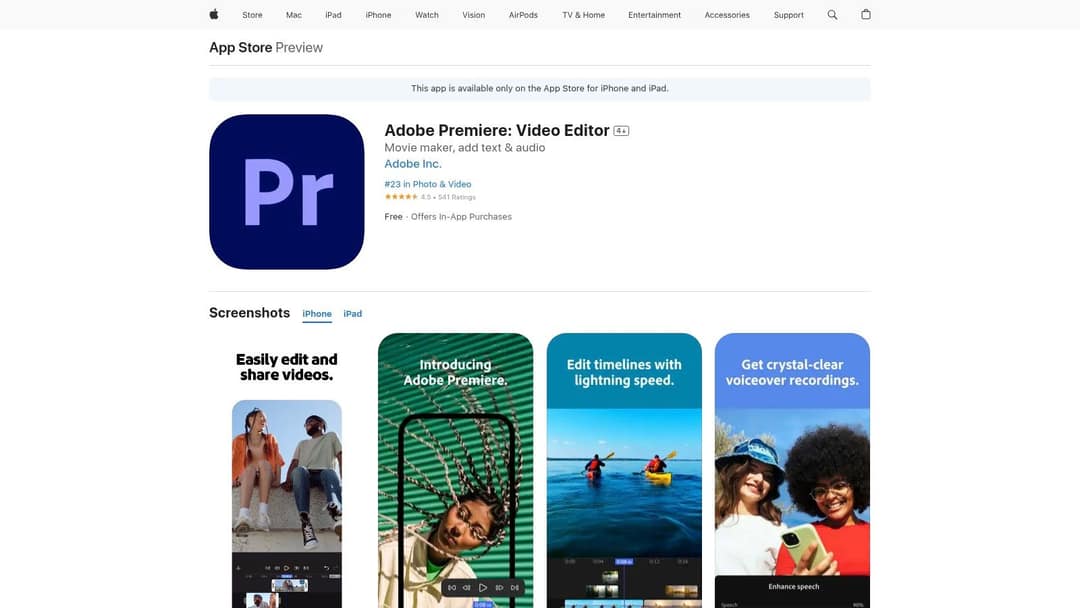The image size is (1080, 608).
Task: Open the Vision menu
Action: (x=474, y=14)
